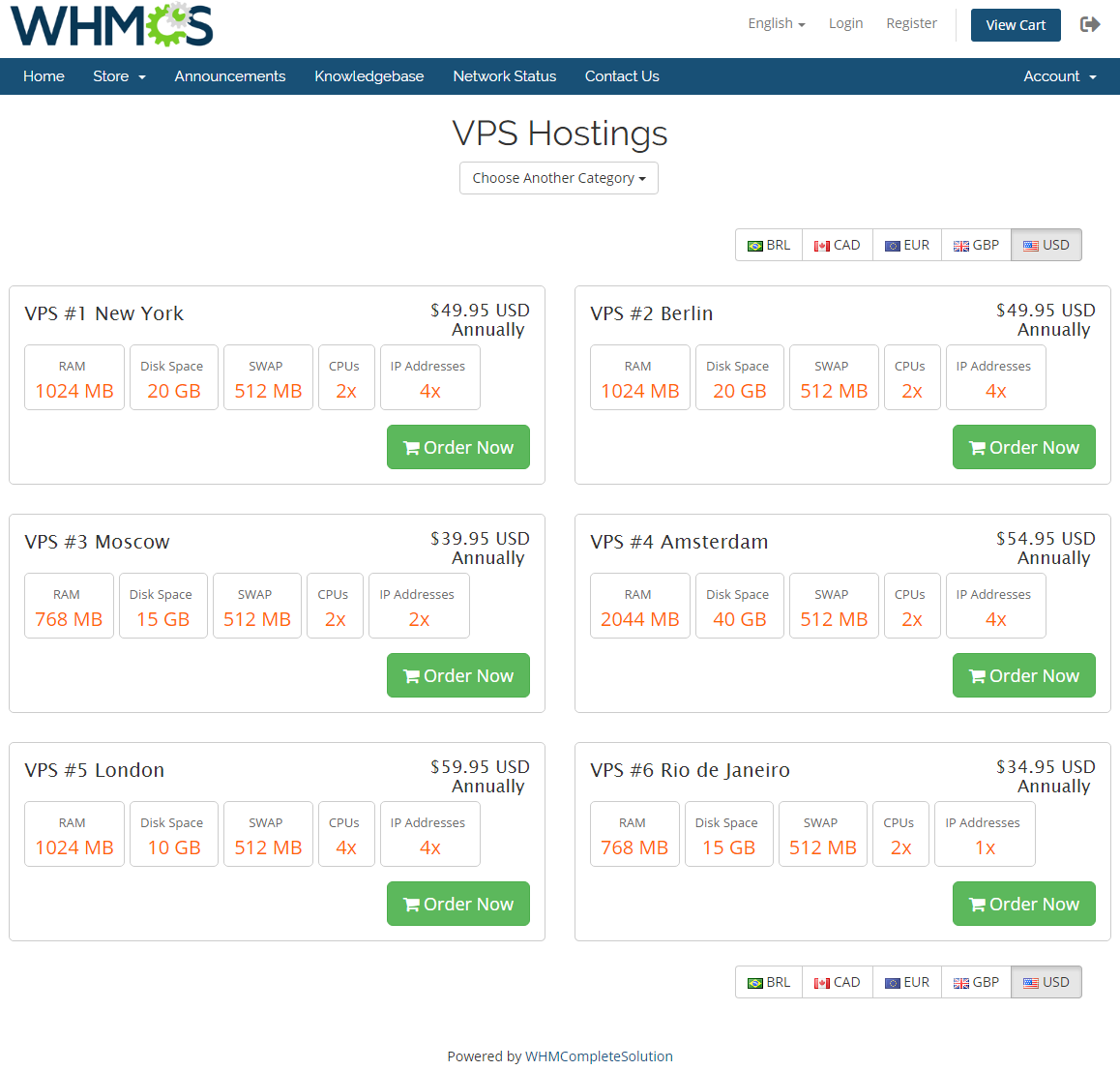1120x1070 pixels.
Task: Open Choose Another Category dropdown
Action: tap(559, 178)
